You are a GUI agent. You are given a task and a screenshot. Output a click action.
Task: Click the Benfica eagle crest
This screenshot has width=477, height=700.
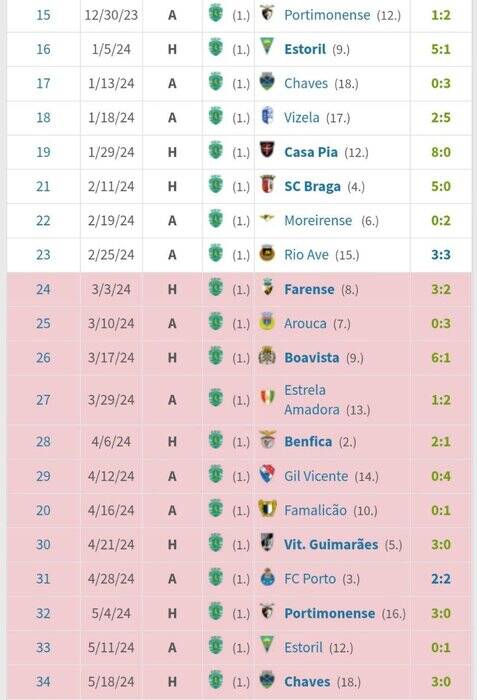267,440
